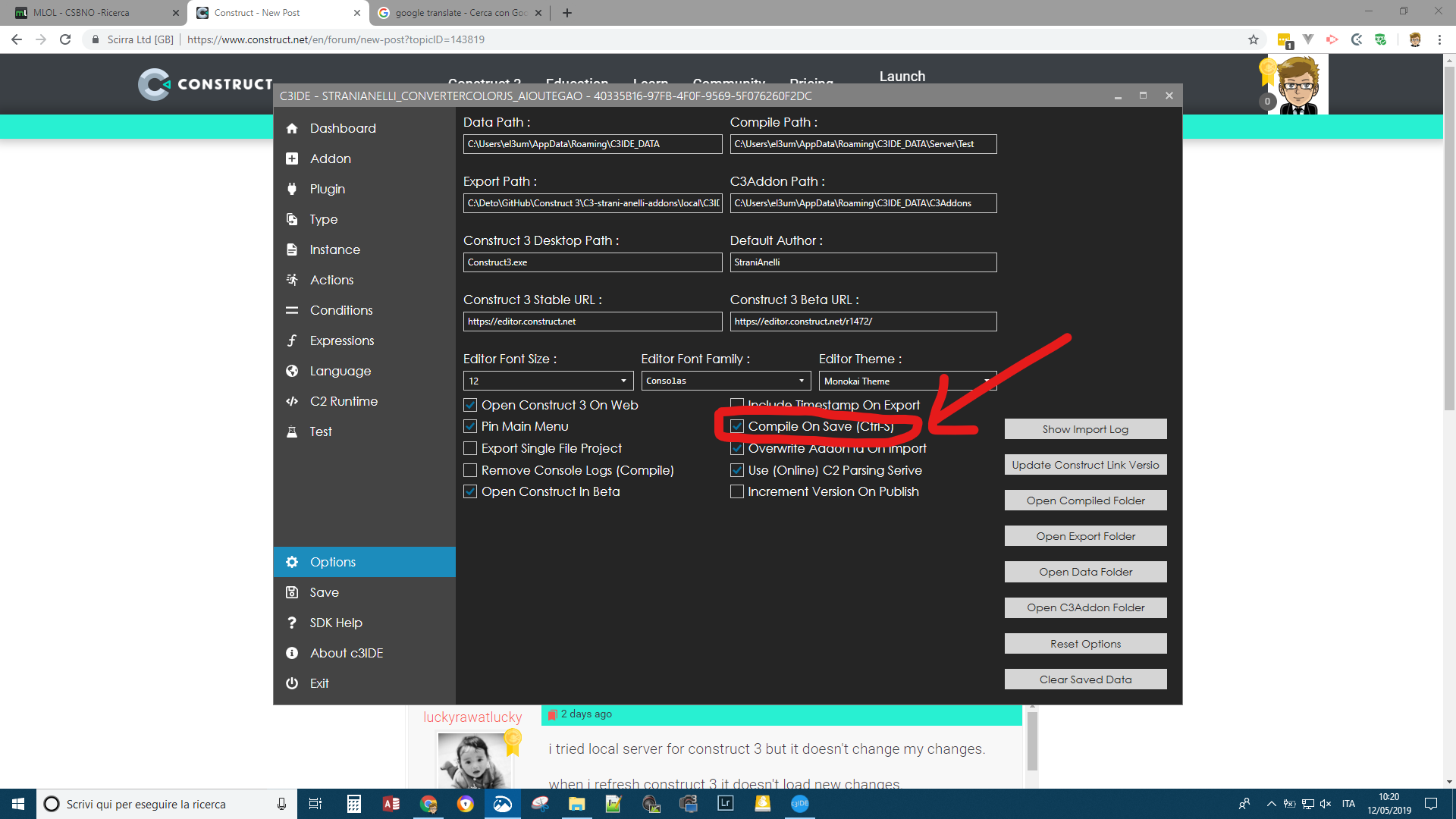Click Update Construct Link Version

[x=1085, y=465]
